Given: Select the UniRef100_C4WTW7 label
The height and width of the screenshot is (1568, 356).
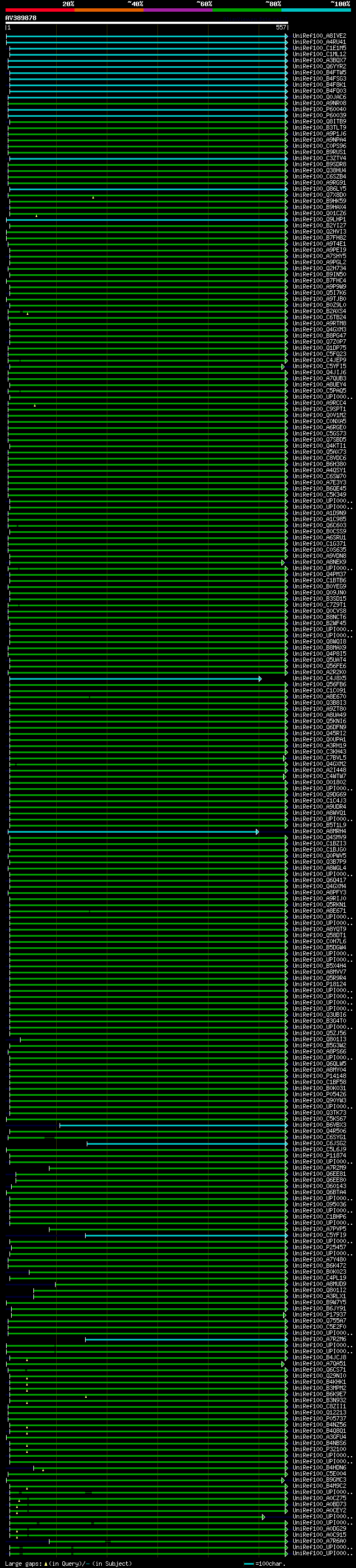Looking at the screenshot, I should (319, 776).
